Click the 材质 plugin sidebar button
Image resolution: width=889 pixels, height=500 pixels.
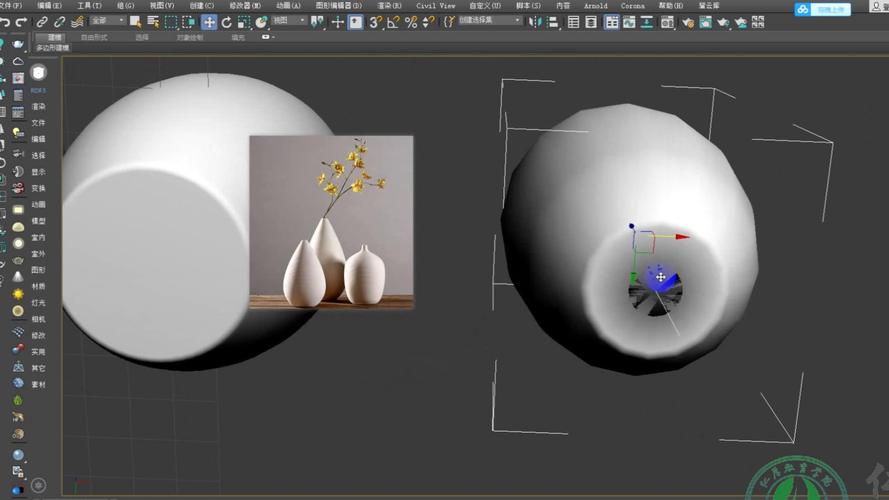tap(38, 286)
